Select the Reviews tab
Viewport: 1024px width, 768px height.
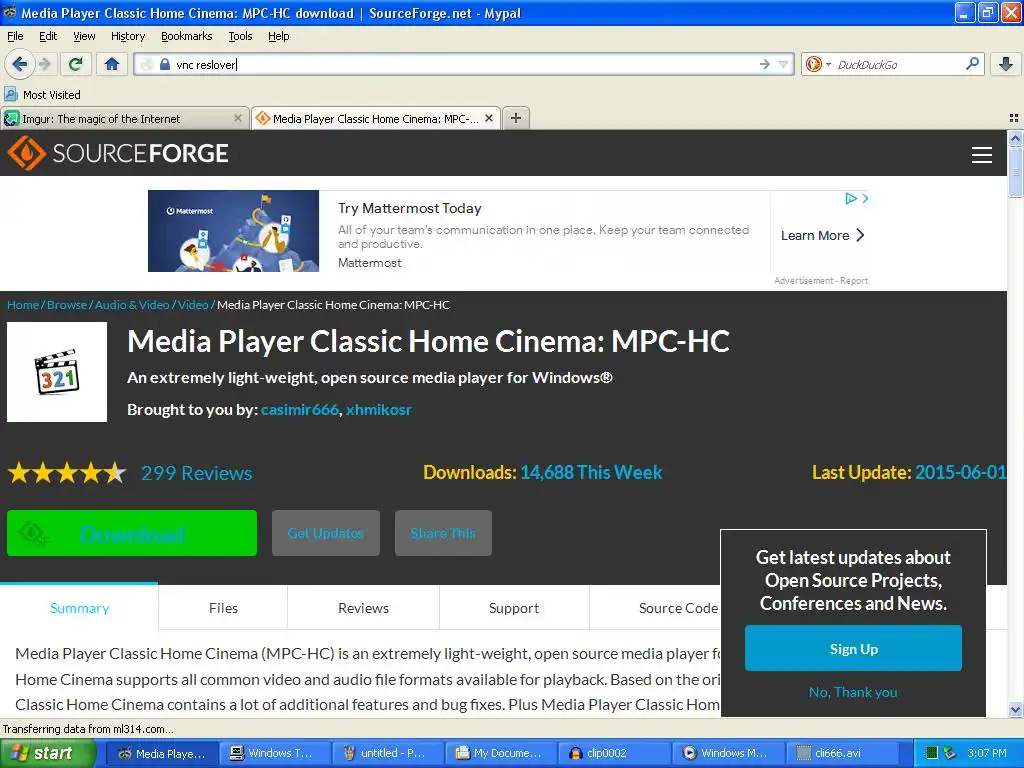[x=363, y=608]
